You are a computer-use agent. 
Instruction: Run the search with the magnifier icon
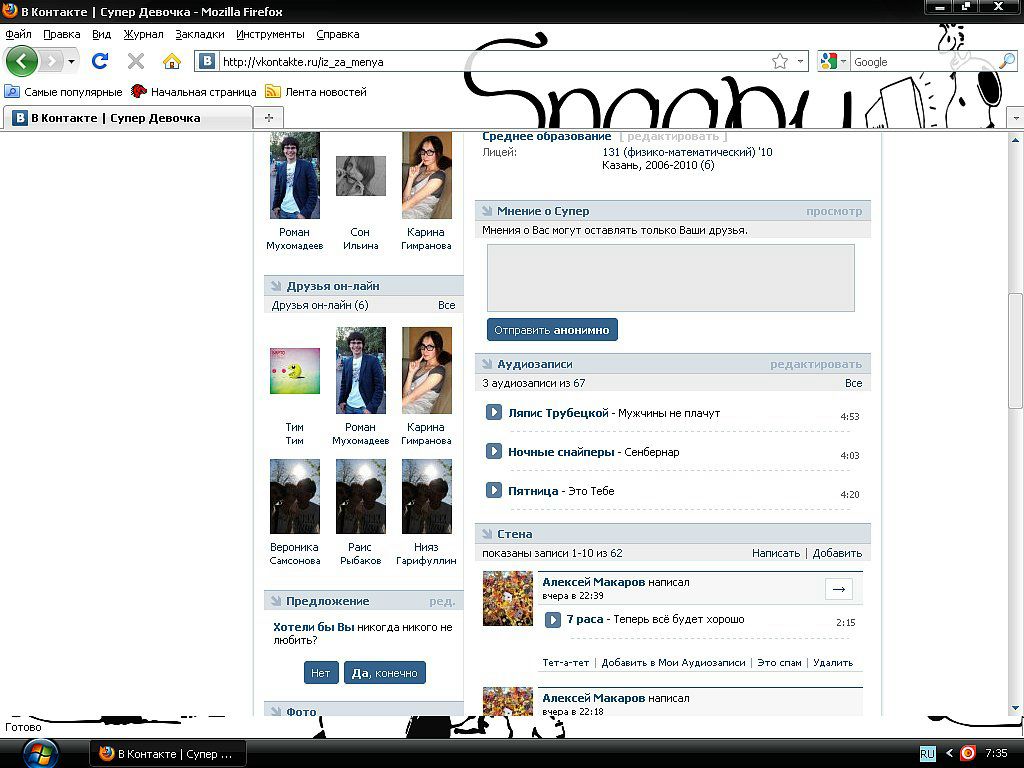[x=1007, y=61]
